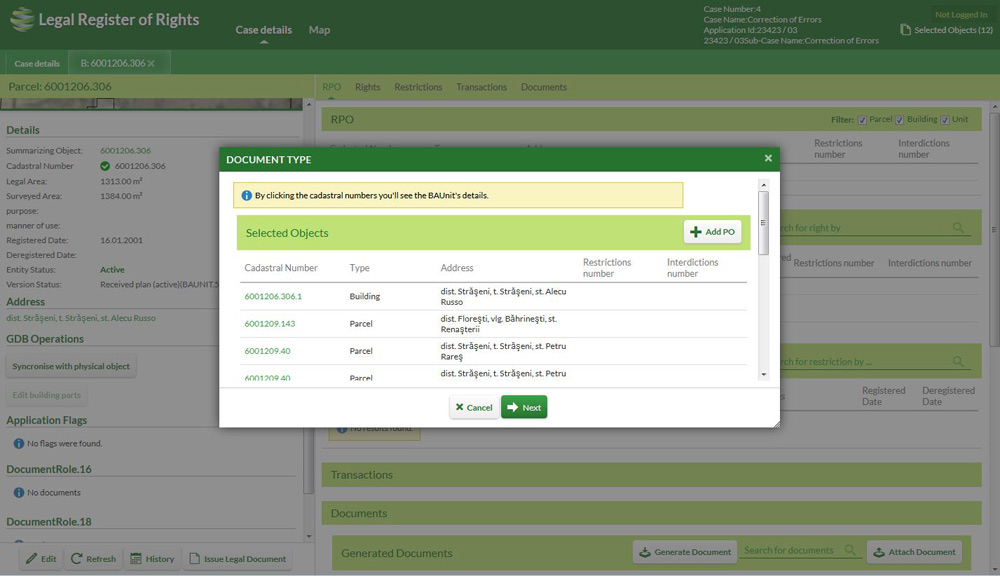
Task: Close the B: 6001206.306 tab
Action: (151, 63)
